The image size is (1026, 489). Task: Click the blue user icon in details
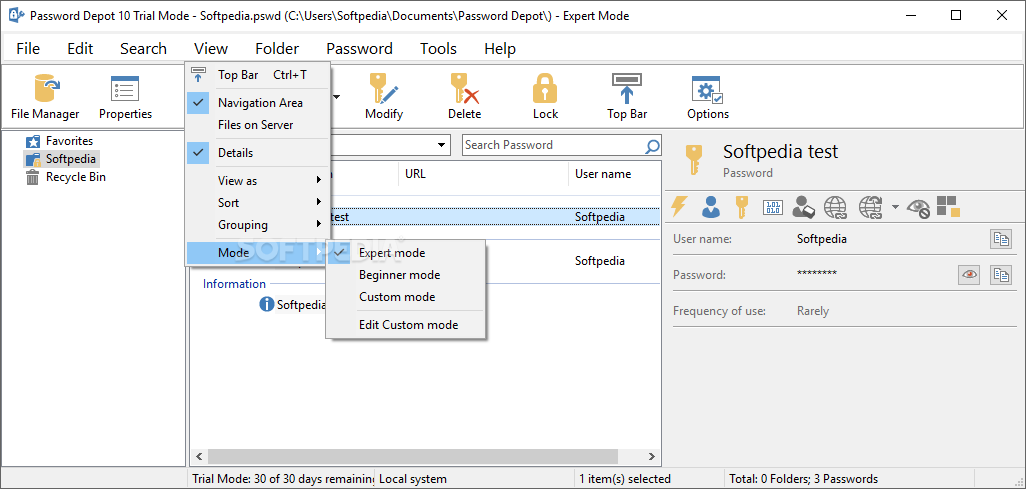pos(711,207)
